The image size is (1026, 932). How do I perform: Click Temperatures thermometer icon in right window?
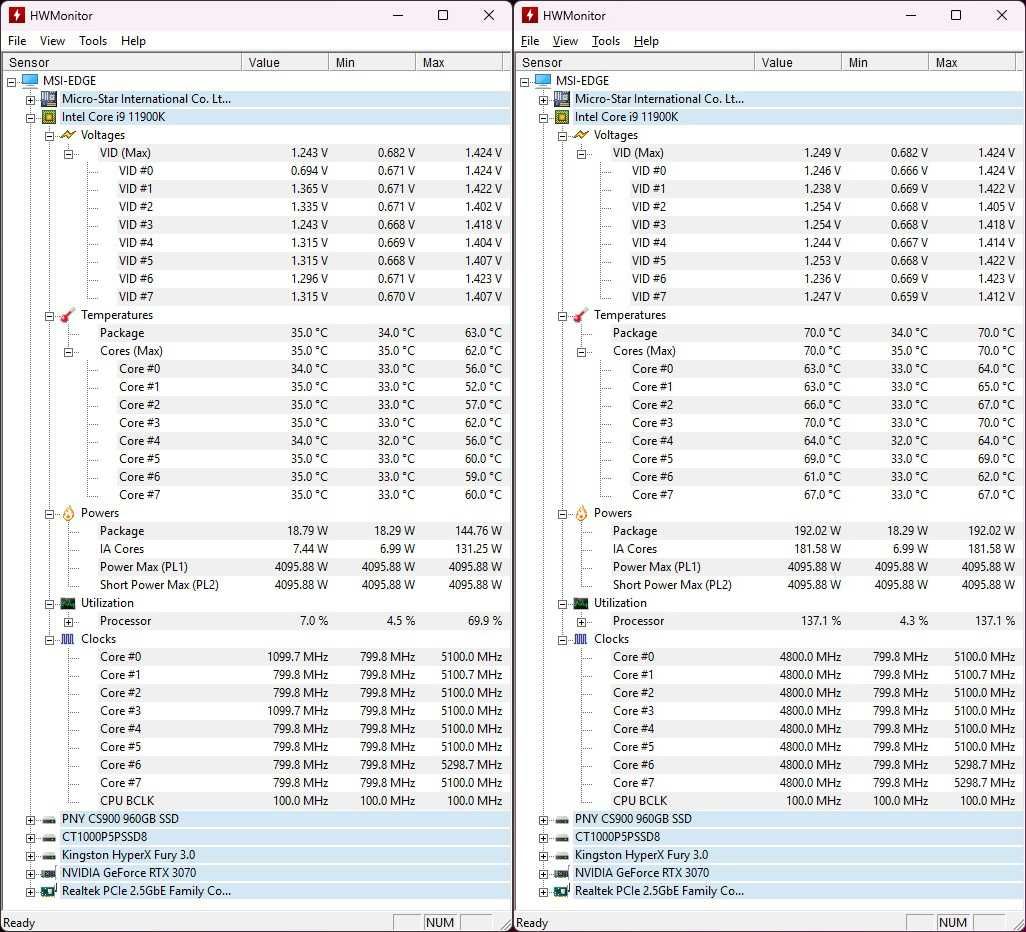pos(580,315)
